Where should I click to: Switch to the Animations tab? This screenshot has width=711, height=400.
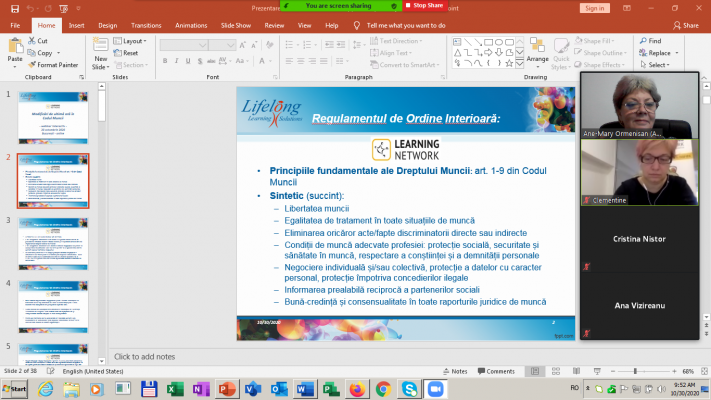tap(192, 24)
